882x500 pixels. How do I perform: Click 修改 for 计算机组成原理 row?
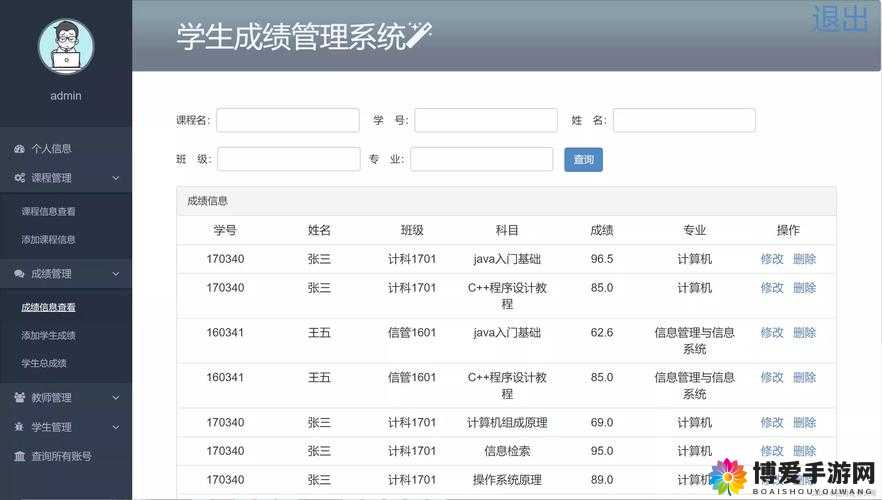(x=772, y=422)
